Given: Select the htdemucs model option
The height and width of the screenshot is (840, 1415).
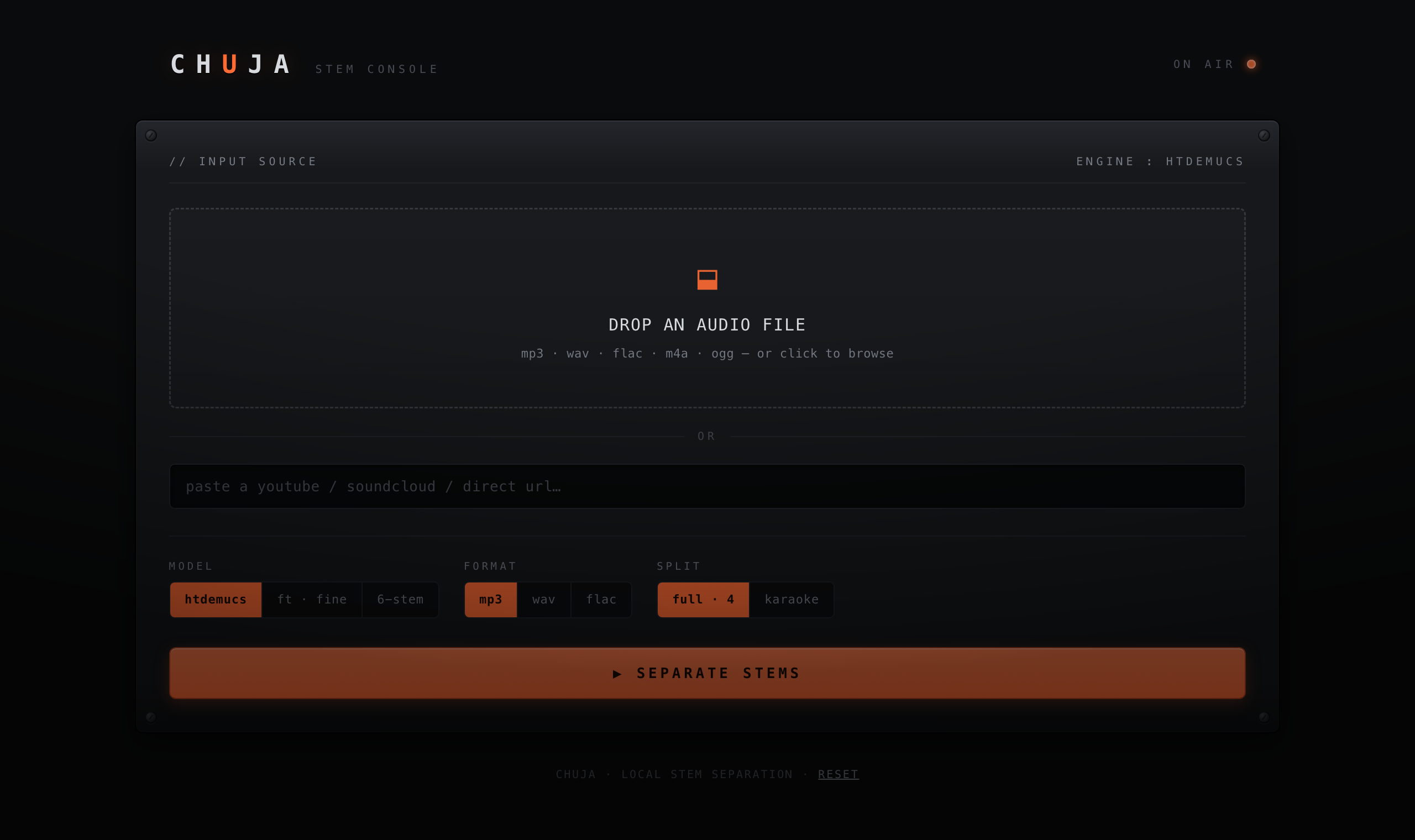Looking at the screenshot, I should pos(216,600).
